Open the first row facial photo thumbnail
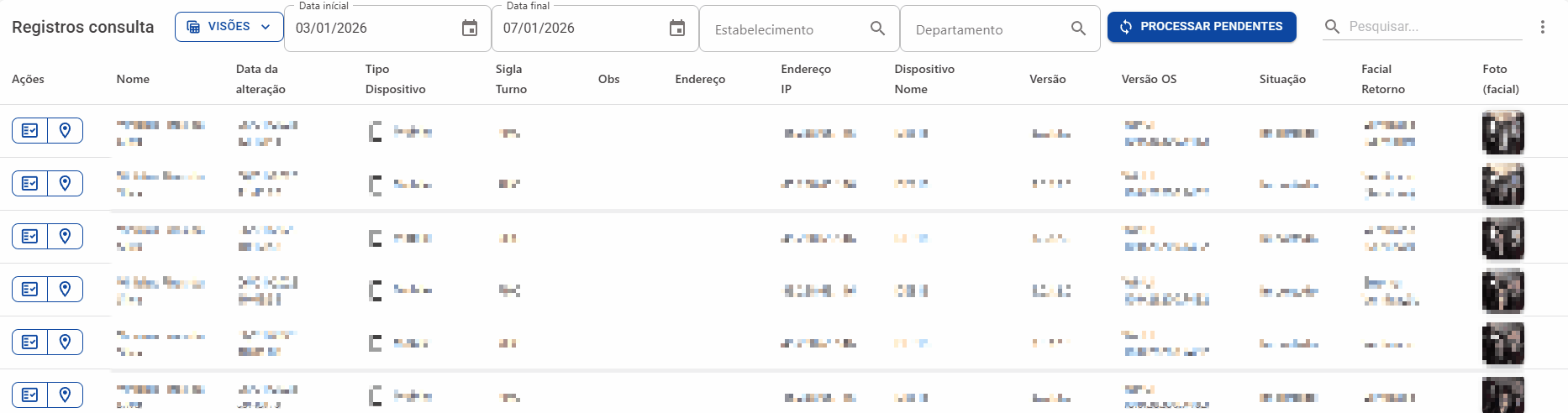The height and width of the screenshot is (413, 1568). [1503, 133]
